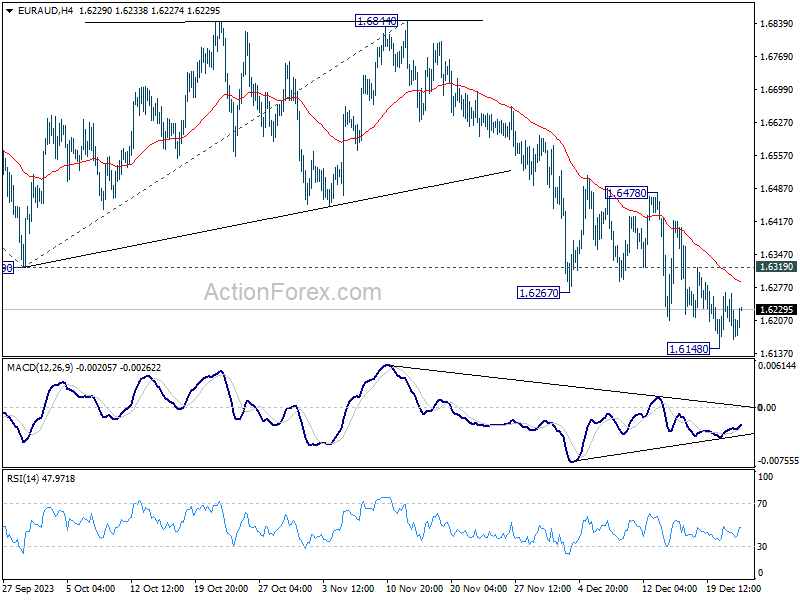Viewport: 800px width, 600px height.
Task: Select the 27 Sep 2023 date label
Action: [29, 588]
